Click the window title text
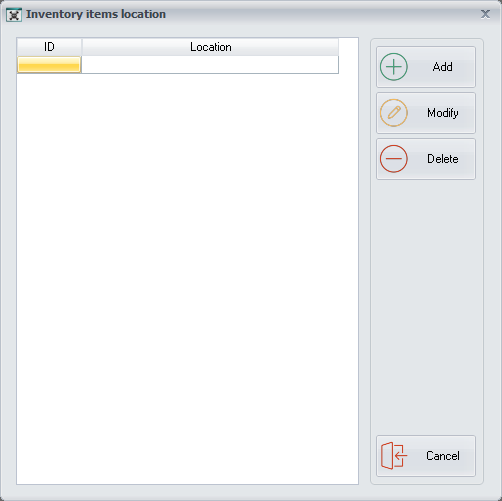 click(96, 14)
